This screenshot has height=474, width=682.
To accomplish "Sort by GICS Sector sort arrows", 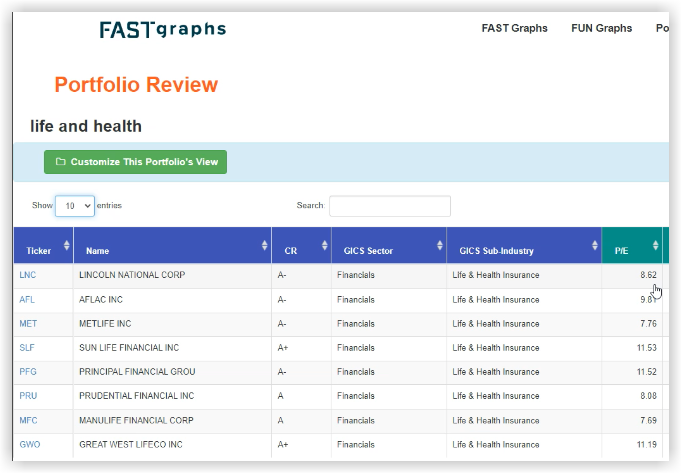I will pyautogui.click(x=440, y=245).
